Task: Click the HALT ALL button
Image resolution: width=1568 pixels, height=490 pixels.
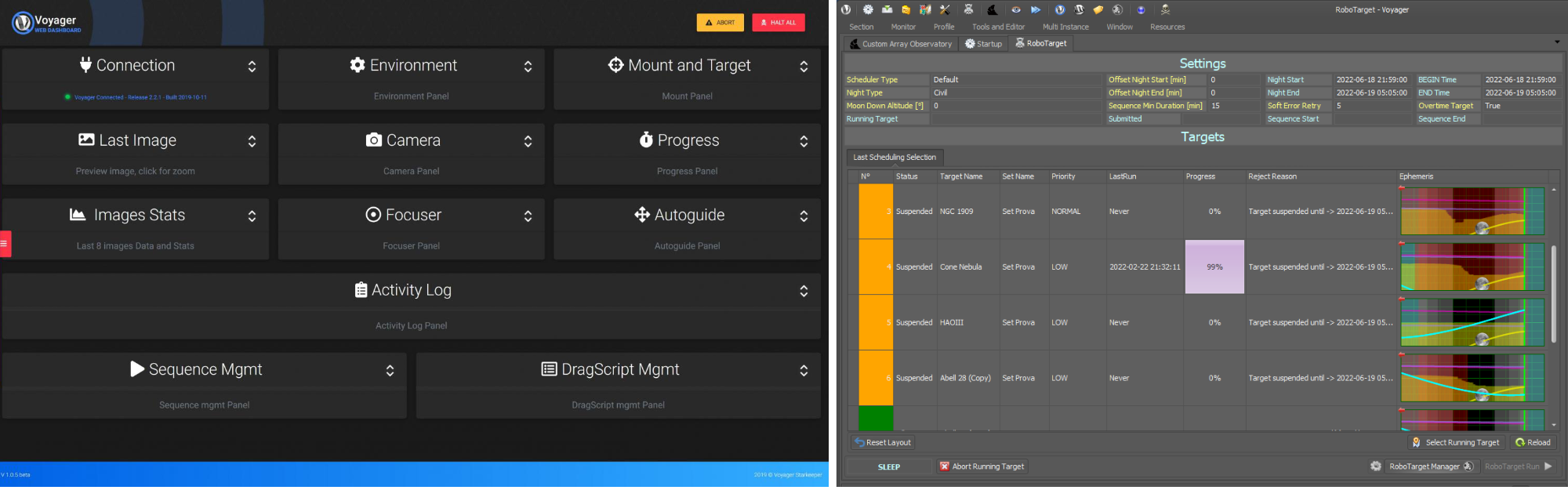Action: [x=778, y=23]
